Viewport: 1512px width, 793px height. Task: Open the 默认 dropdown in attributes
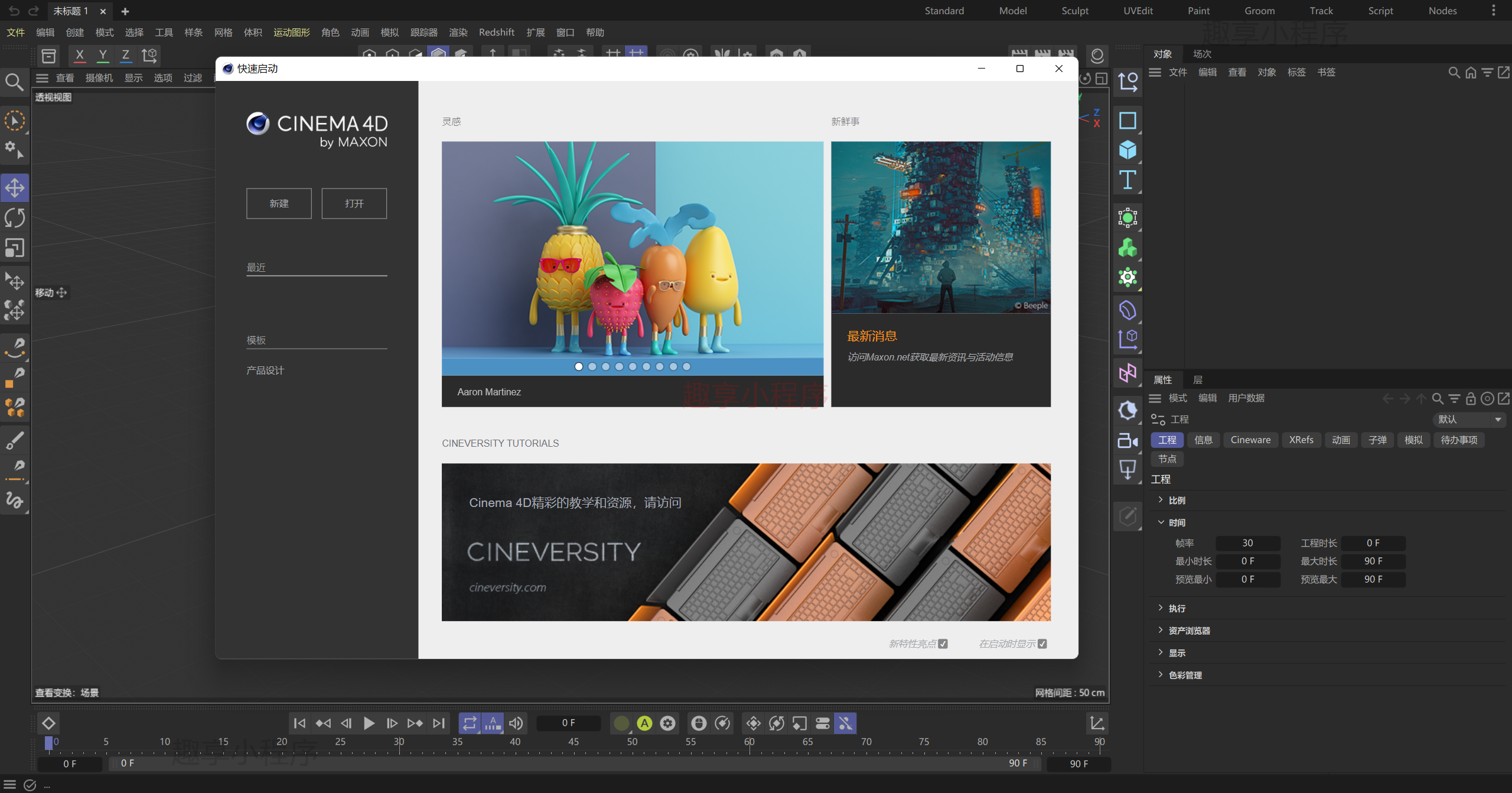1469,420
